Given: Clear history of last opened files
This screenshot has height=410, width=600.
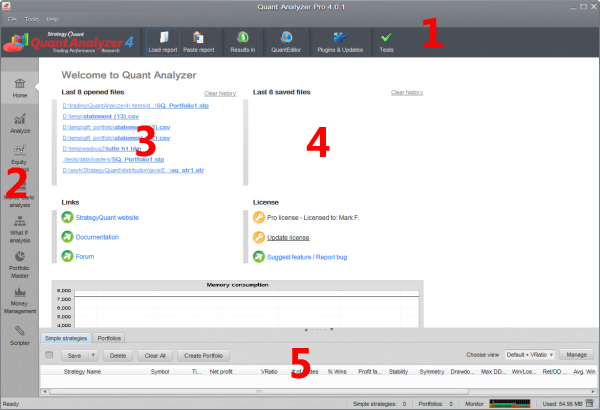Looking at the screenshot, I should point(220,93).
